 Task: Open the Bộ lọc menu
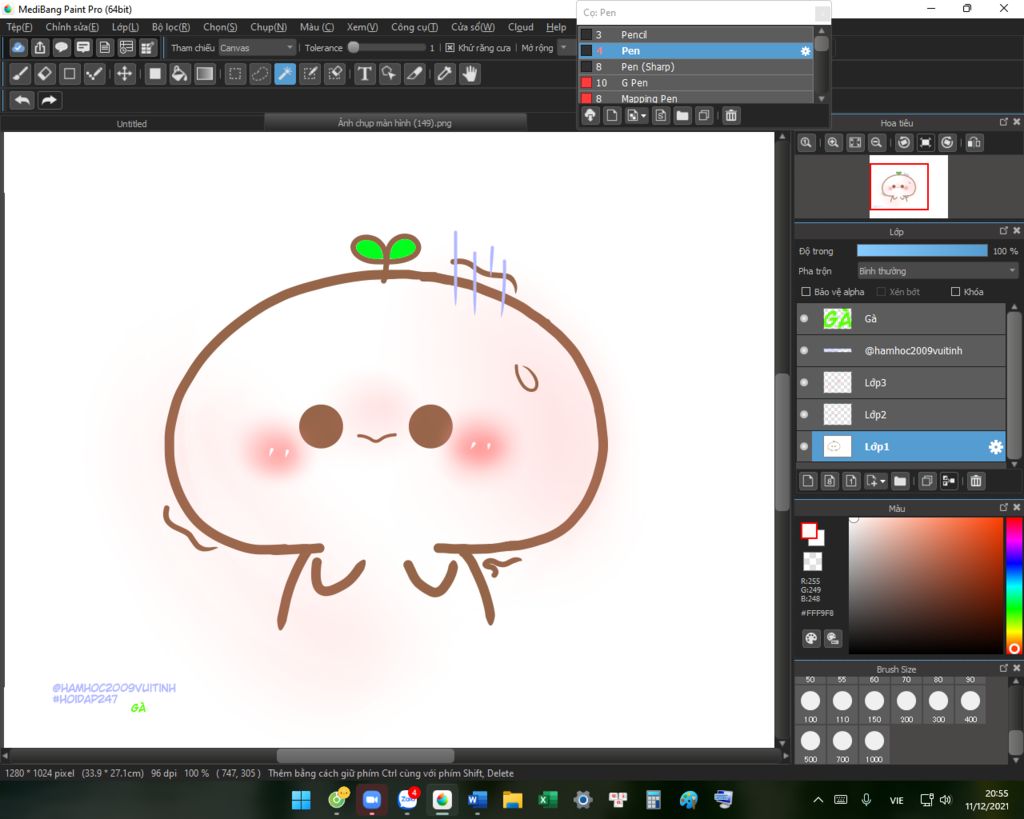pyautogui.click(x=170, y=27)
